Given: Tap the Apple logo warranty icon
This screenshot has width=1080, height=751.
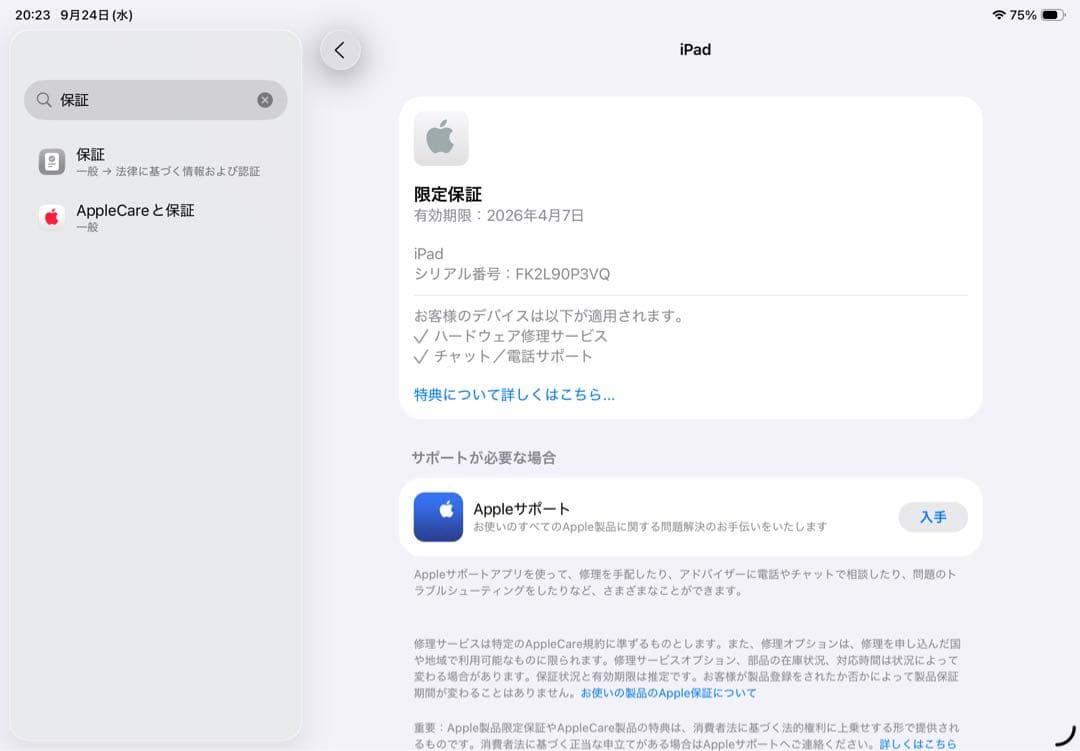Looking at the screenshot, I should tap(440, 138).
